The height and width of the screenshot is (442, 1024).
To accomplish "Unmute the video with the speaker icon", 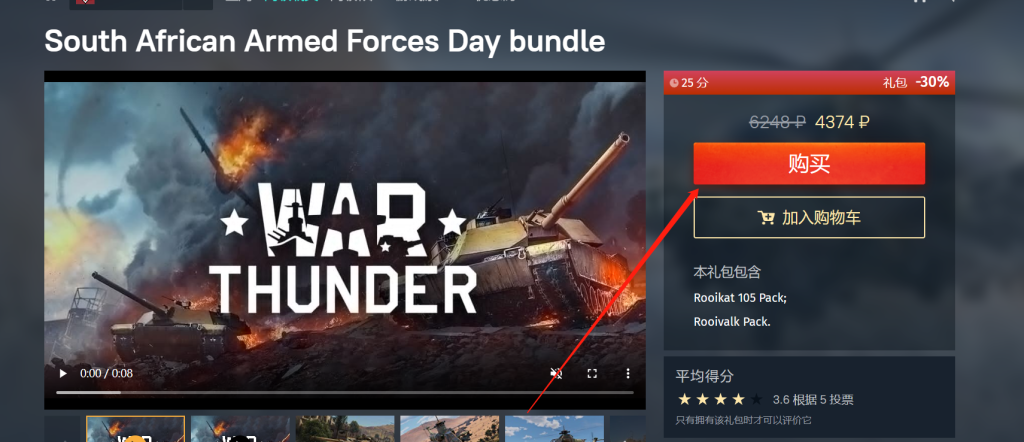I will point(556,373).
